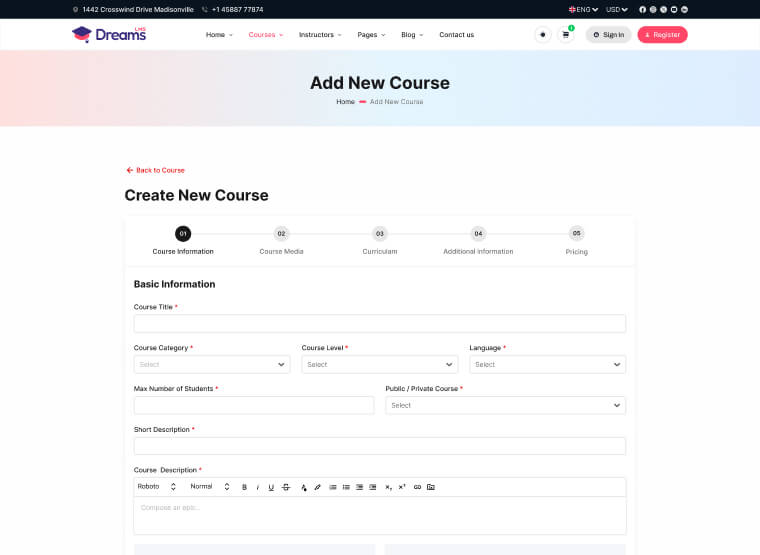Open the Roboto font picker
The image size is (760, 555).
(x=157, y=487)
